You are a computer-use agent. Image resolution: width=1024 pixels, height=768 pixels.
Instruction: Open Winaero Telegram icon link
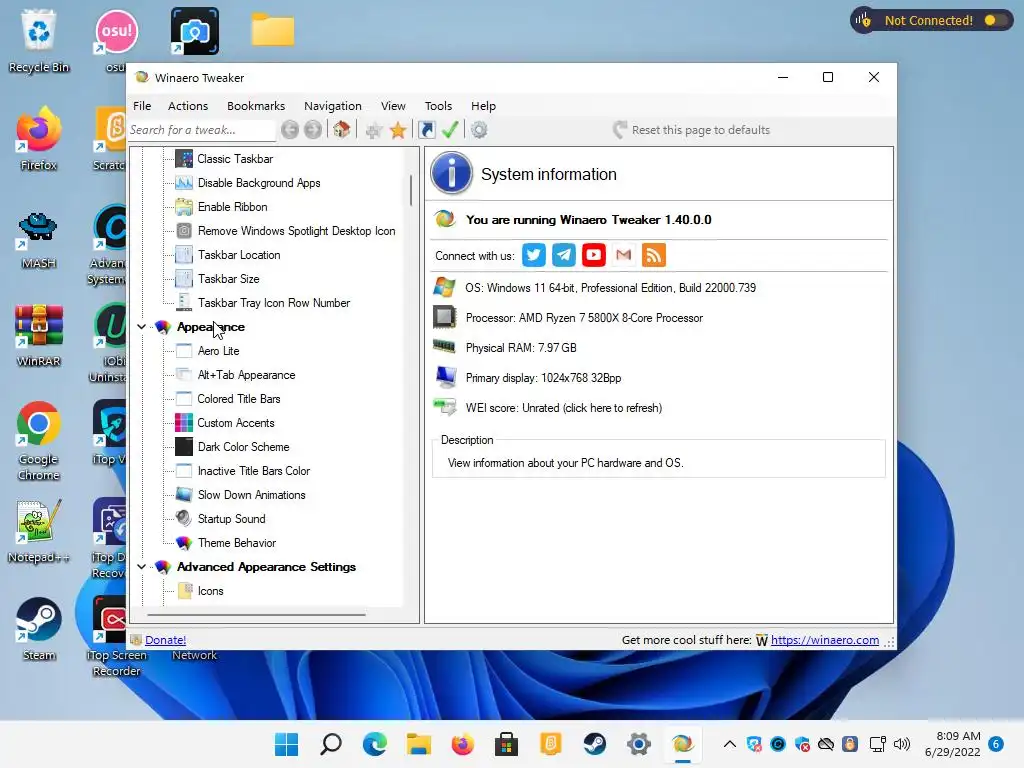(564, 255)
